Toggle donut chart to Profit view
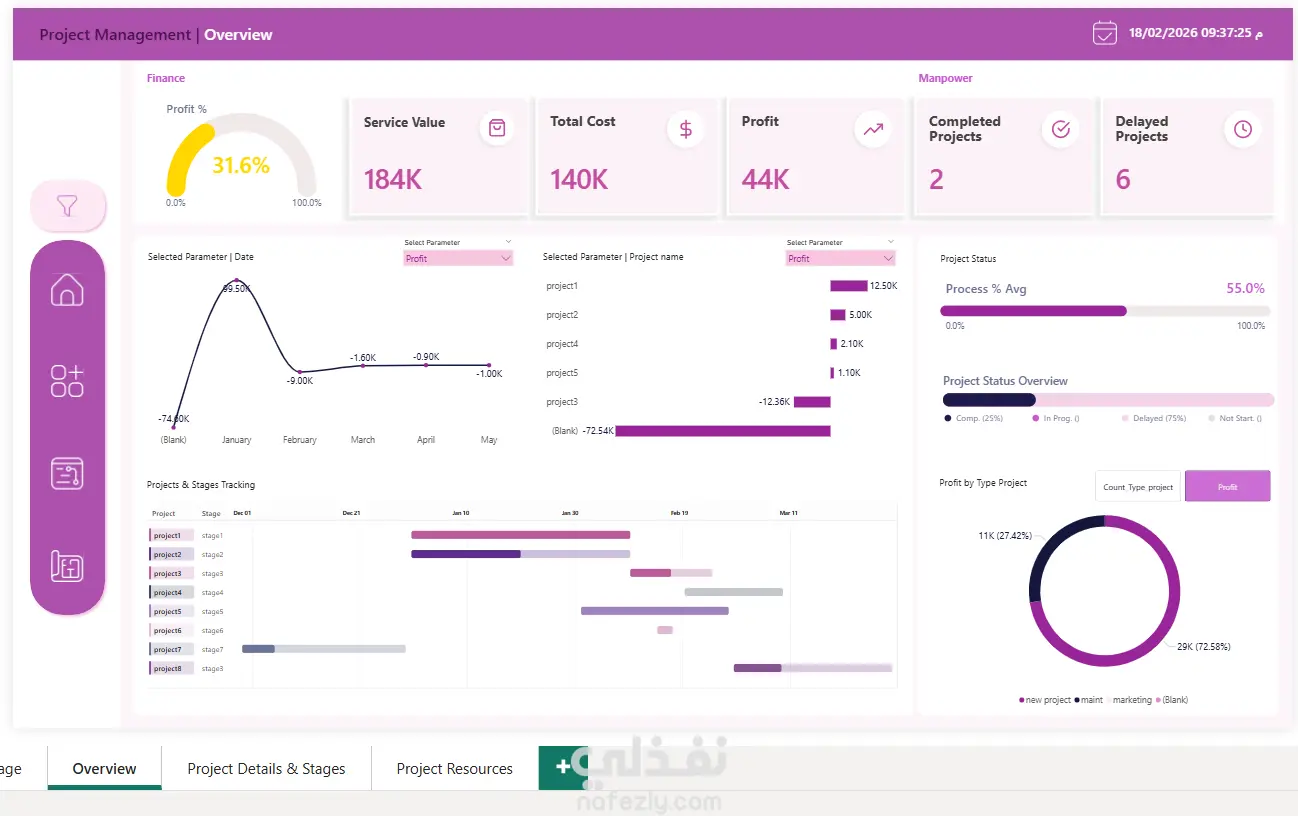Image resolution: width=1298 pixels, height=816 pixels. pos(1228,486)
